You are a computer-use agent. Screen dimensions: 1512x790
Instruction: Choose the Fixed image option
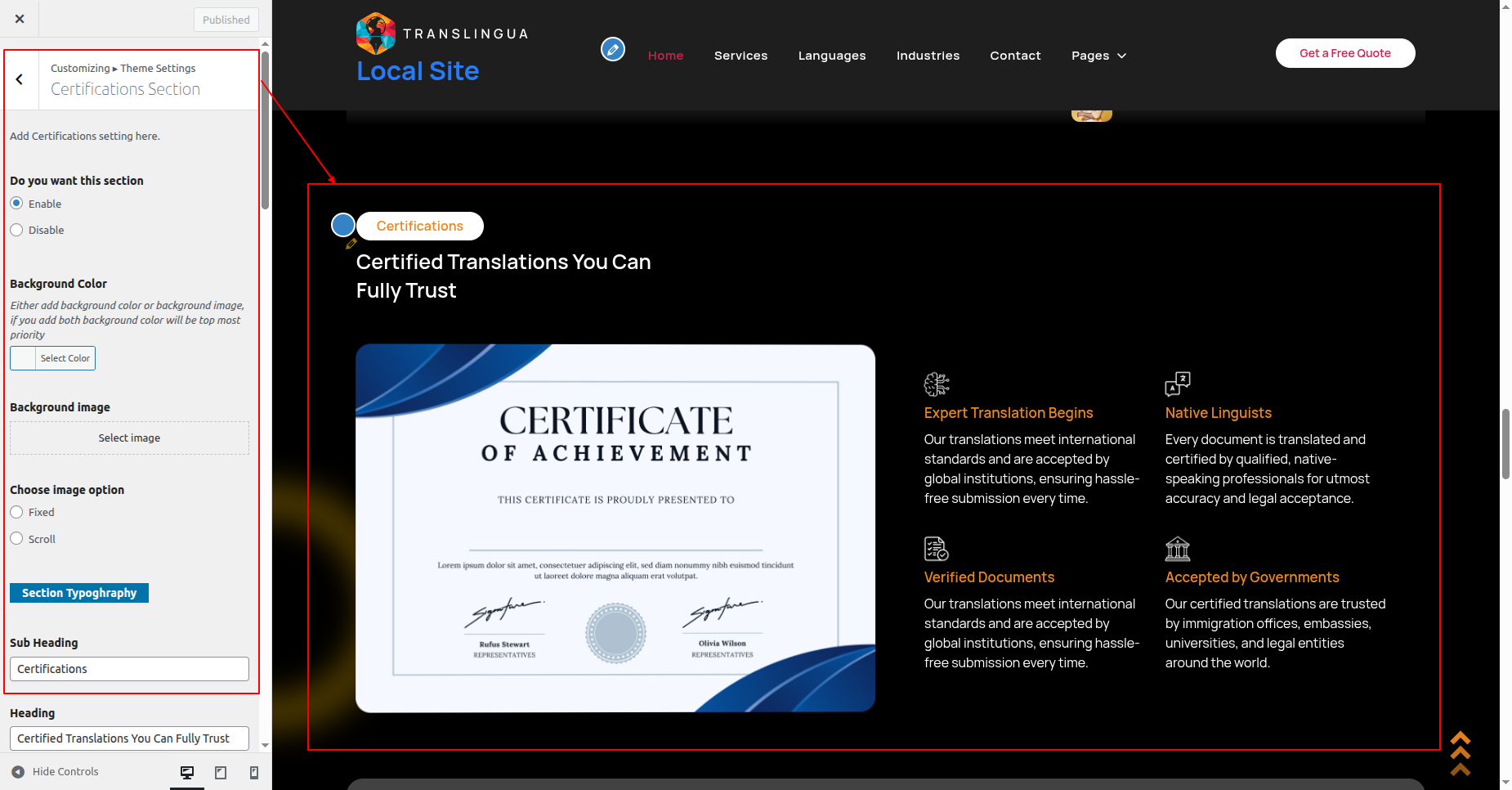pyautogui.click(x=16, y=512)
